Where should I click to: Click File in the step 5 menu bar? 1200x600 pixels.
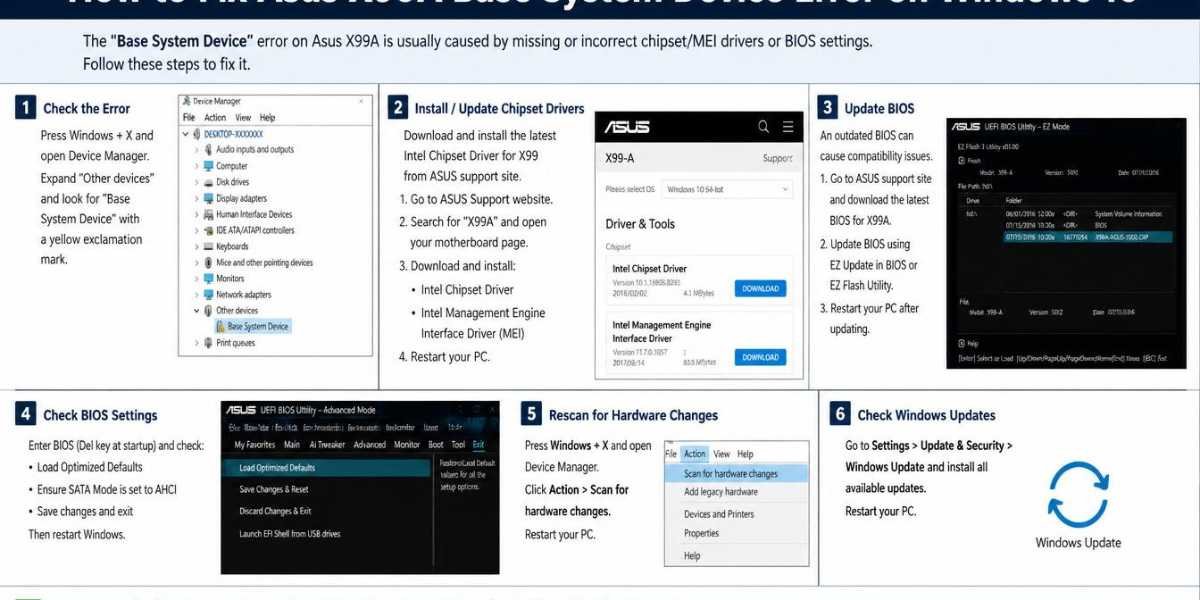click(671, 454)
